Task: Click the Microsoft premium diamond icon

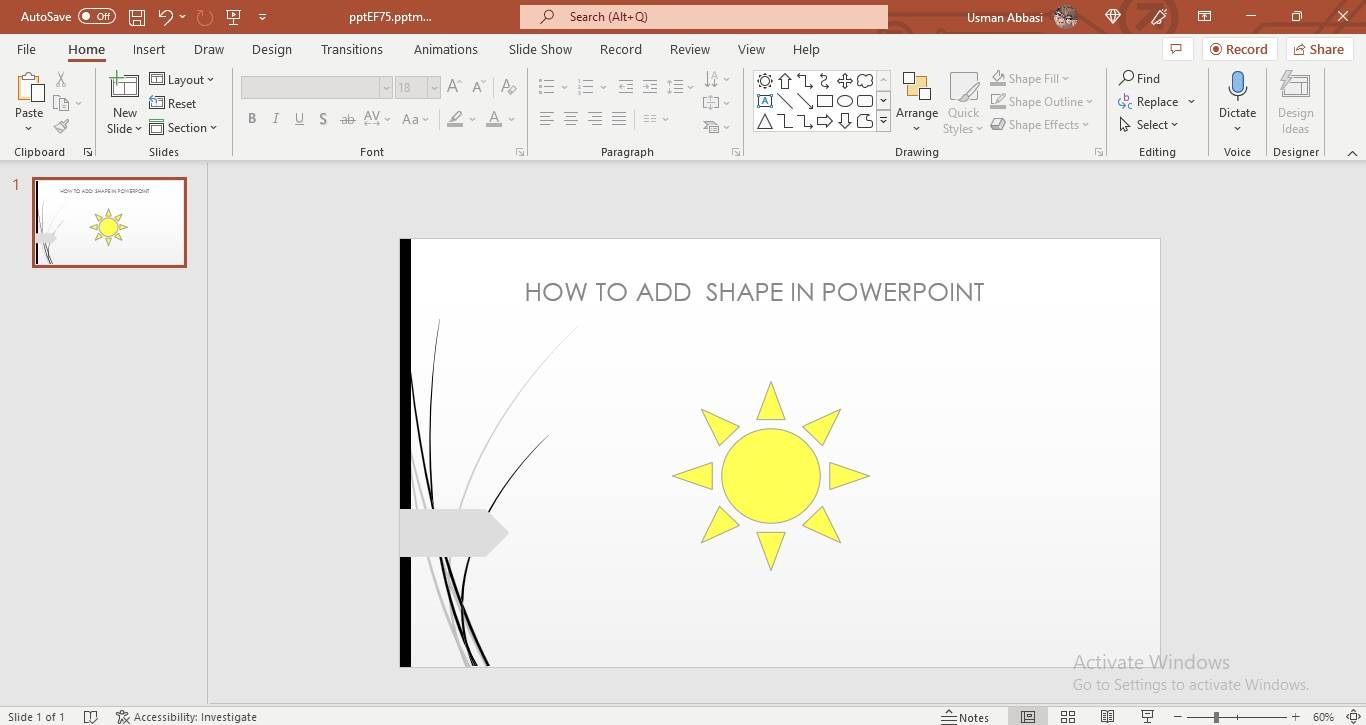Action: [1113, 17]
